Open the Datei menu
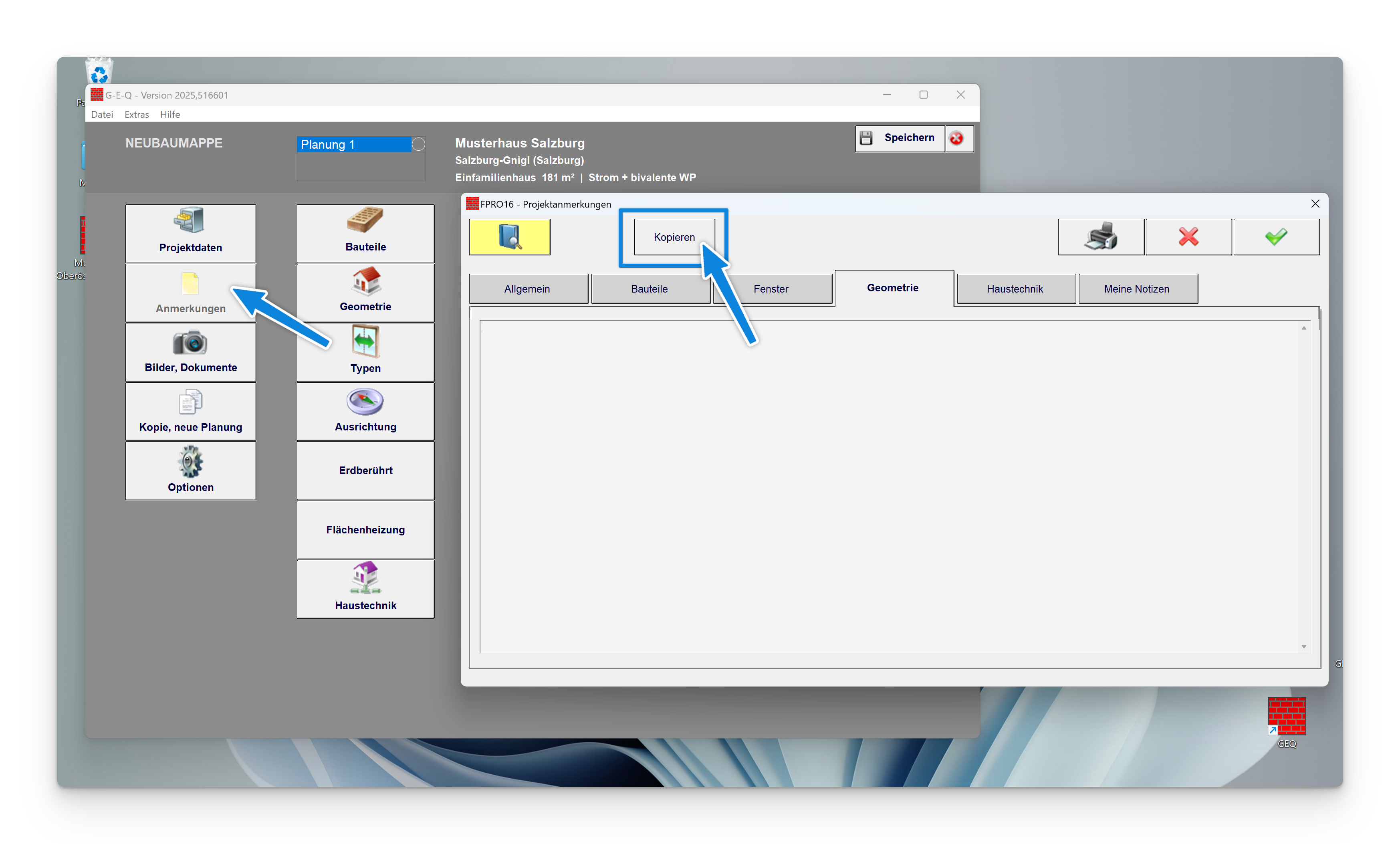The image size is (1400, 844). pyautogui.click(x=102, y=114)
